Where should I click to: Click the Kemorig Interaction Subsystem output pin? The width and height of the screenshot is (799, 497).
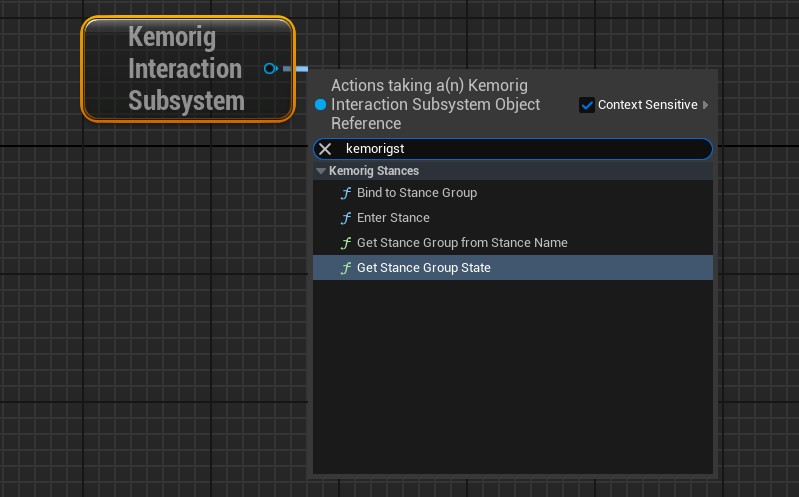click(270, 68)
